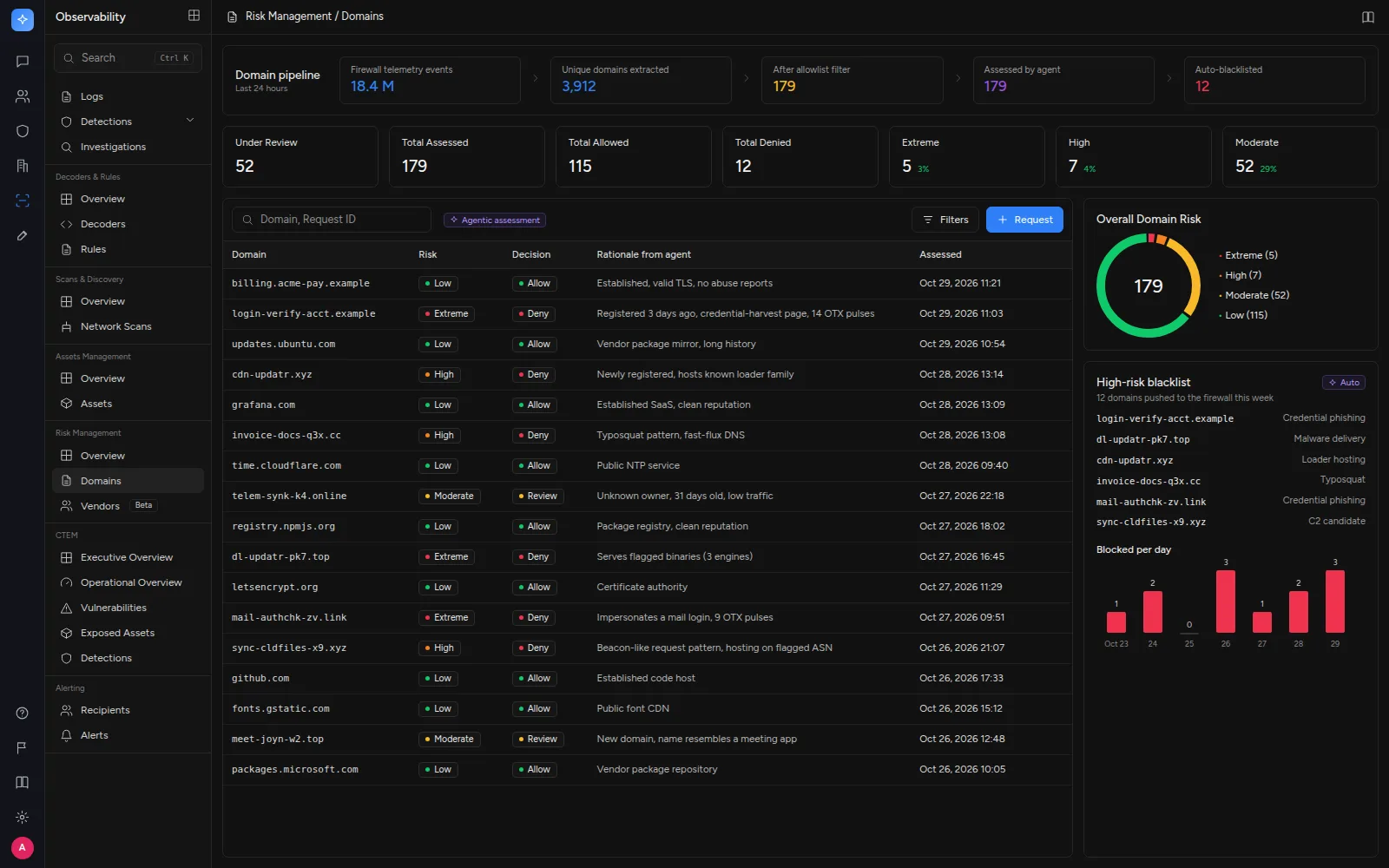The image size is (1389, 868).
Task: Click the app logo icon
Action: 23,19
